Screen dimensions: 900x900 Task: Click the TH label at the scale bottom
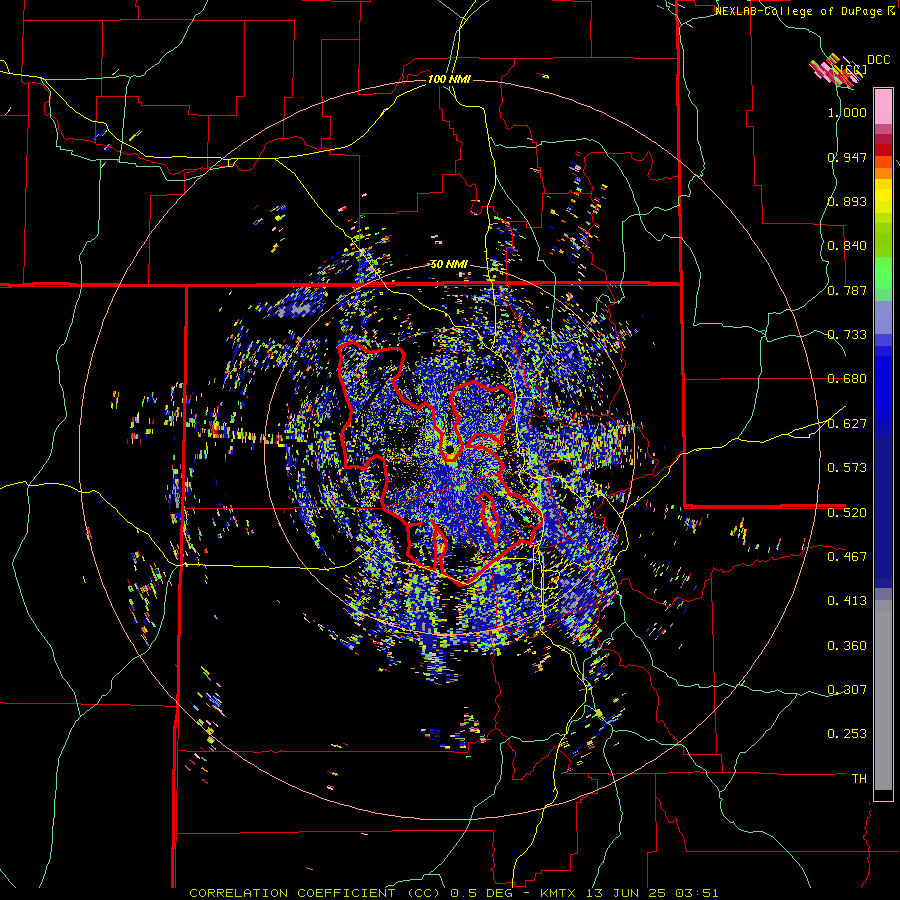(x=859, y=779)
